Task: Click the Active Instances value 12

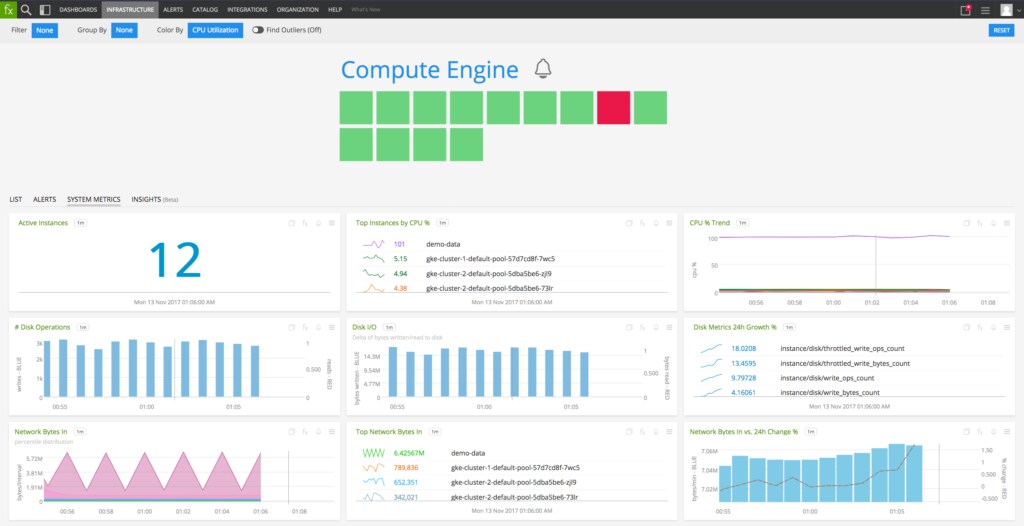Action: pyautogui.click(x=174, y=260)
